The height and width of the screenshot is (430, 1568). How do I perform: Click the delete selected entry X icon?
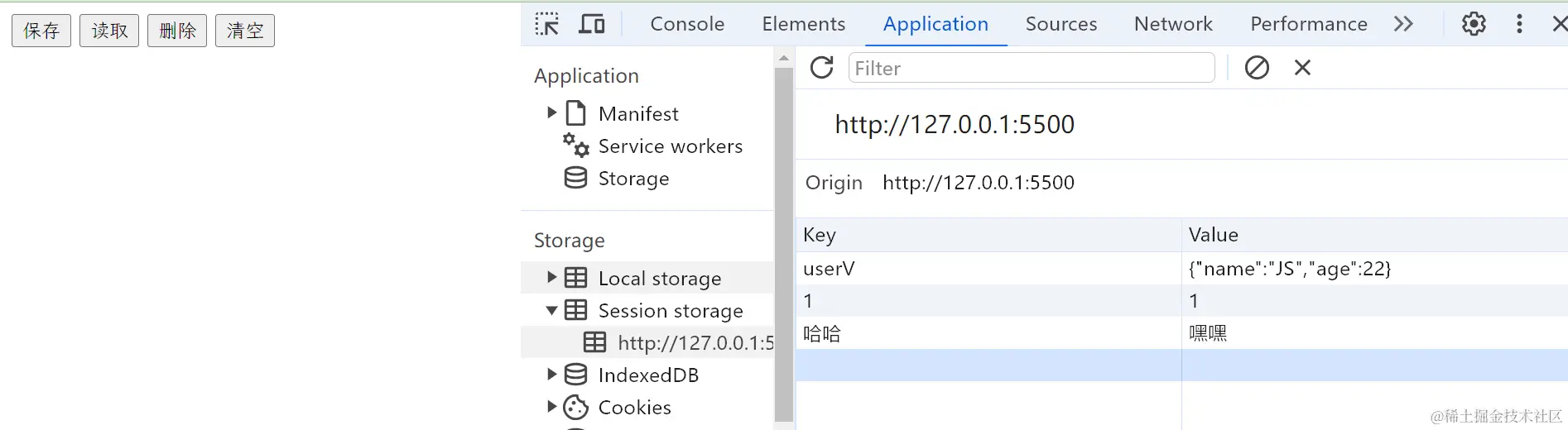(1302, 68)
